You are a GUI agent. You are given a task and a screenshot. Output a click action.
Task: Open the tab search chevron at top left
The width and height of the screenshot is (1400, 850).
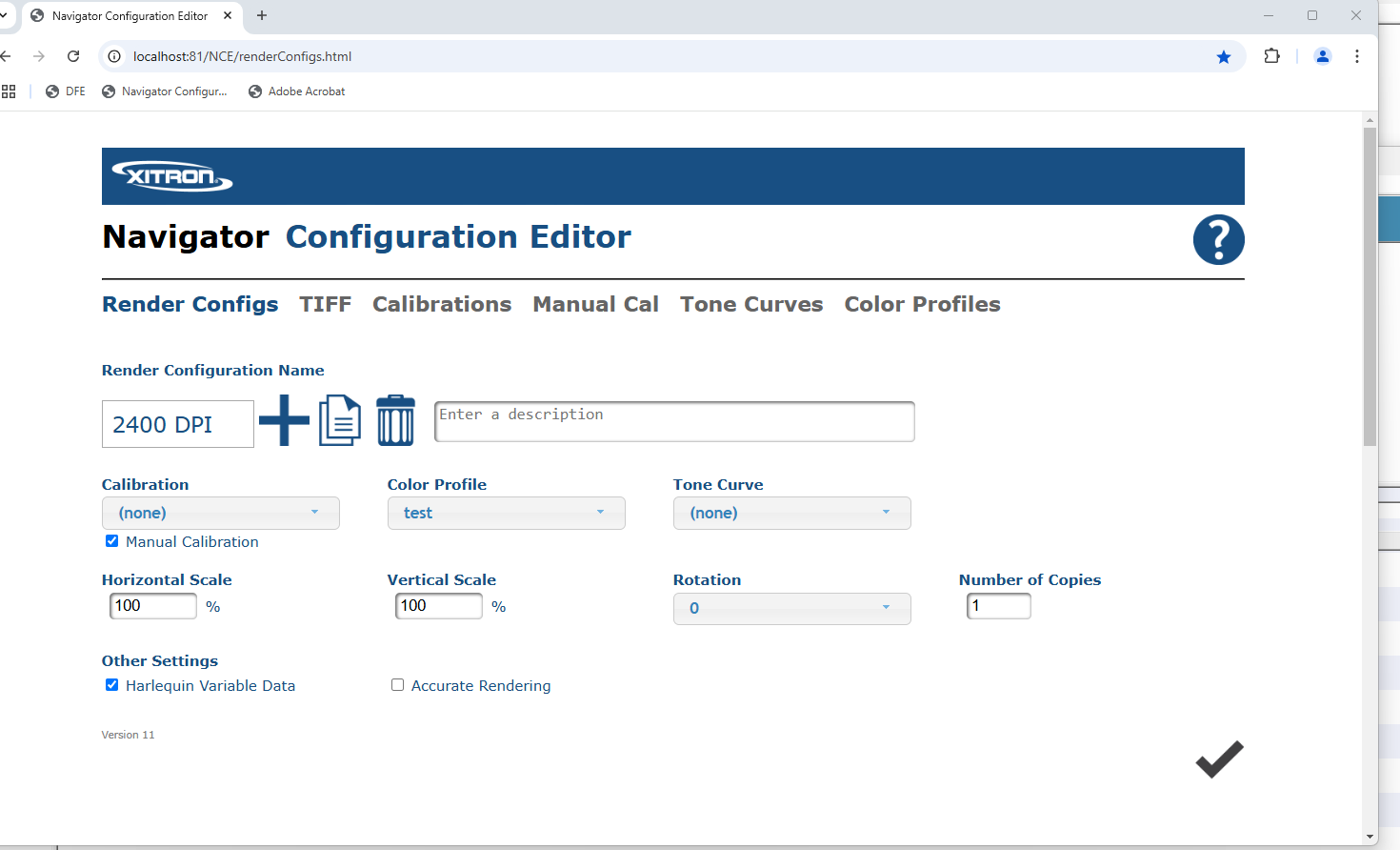click(4, 15)
